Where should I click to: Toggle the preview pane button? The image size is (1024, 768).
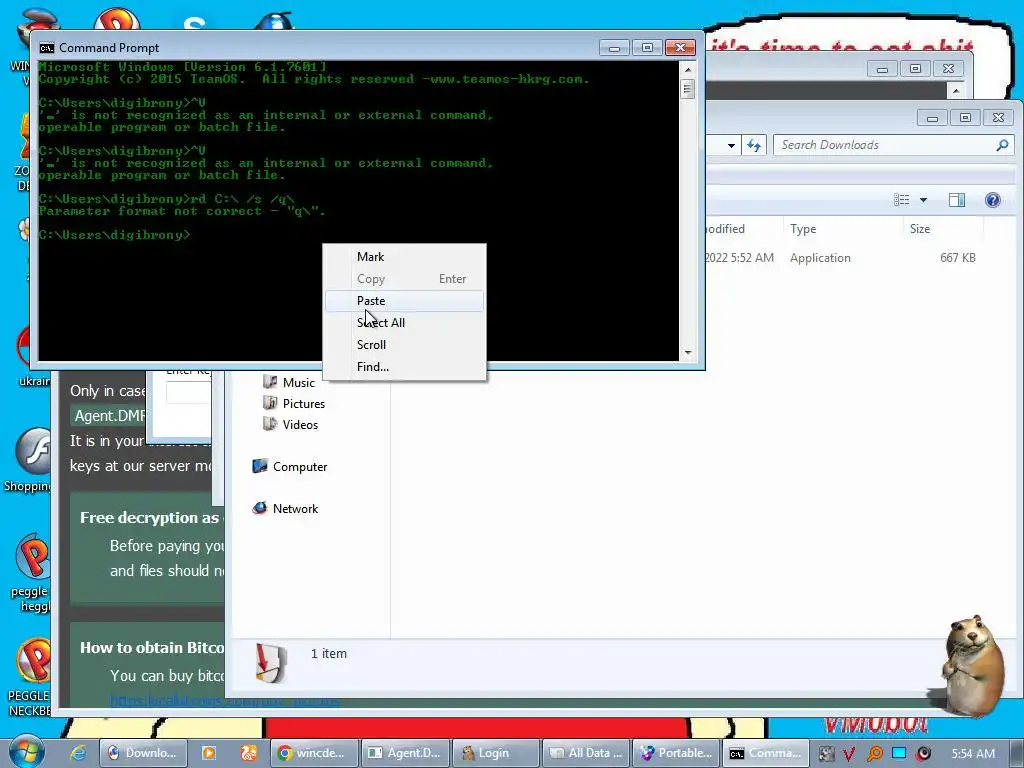click(x=957, y=200)
